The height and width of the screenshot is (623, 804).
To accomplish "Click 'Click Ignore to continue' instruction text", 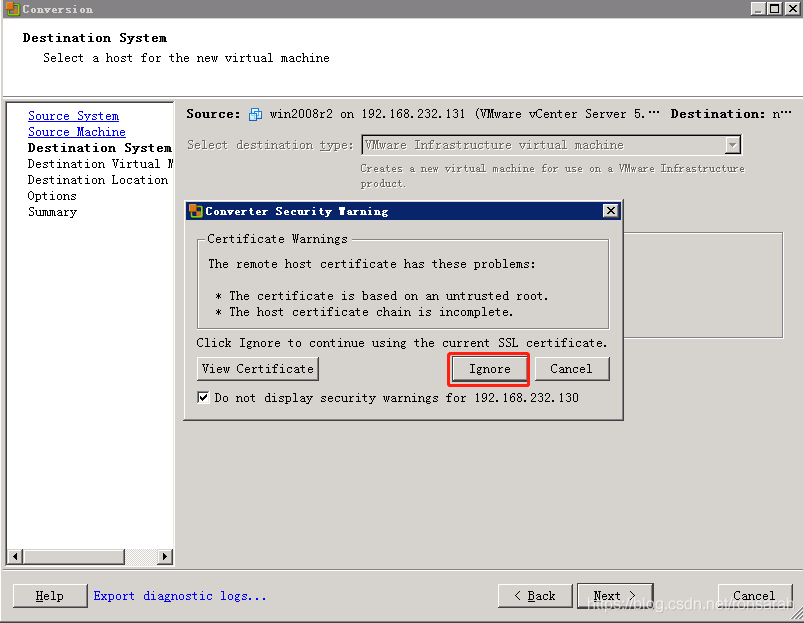I will [401, 343].
